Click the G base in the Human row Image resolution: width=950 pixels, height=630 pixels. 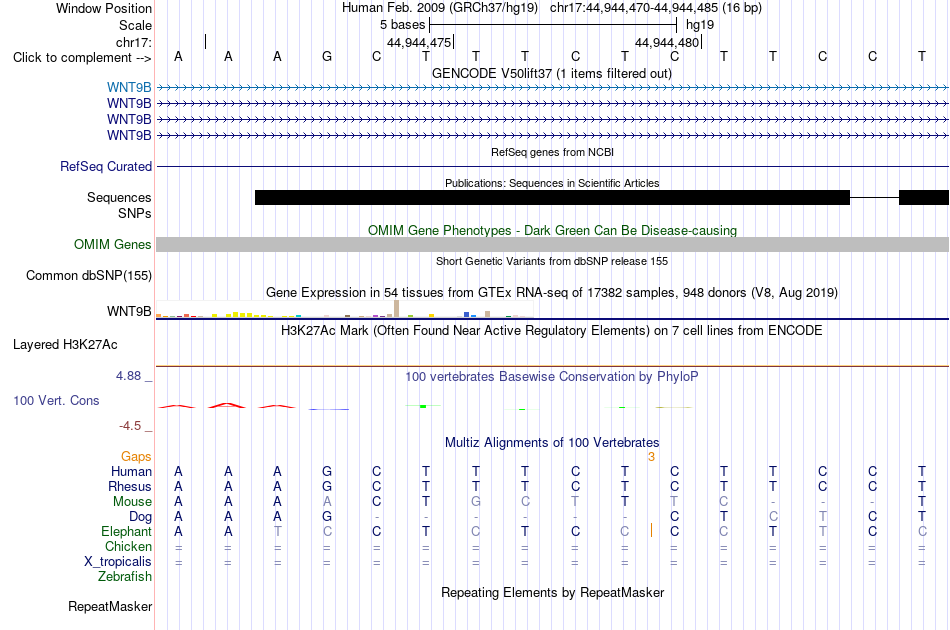click(x=327, y=471)
